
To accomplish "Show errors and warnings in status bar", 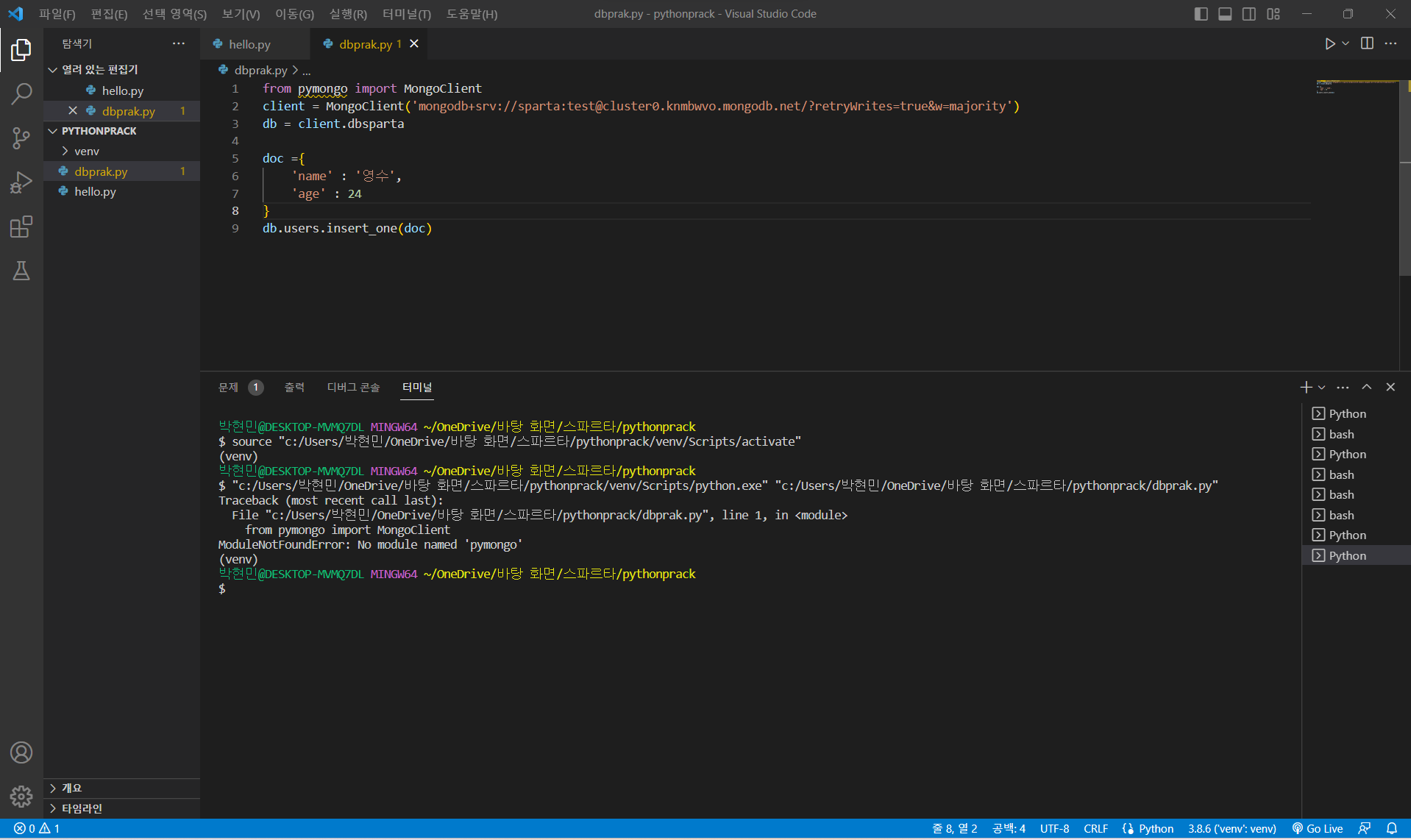I will point(37,829).
